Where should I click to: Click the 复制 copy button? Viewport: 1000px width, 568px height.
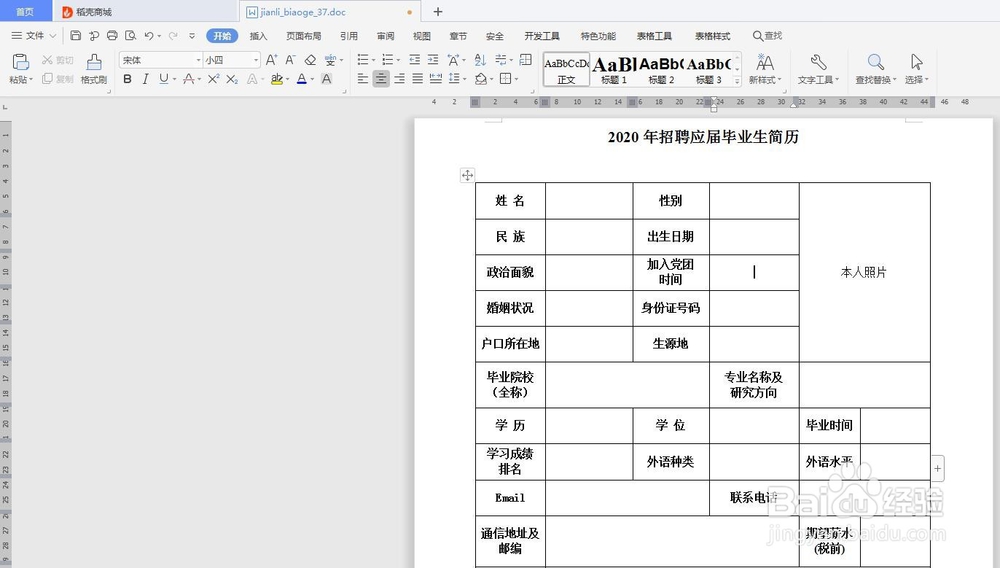tap(57, 79)
